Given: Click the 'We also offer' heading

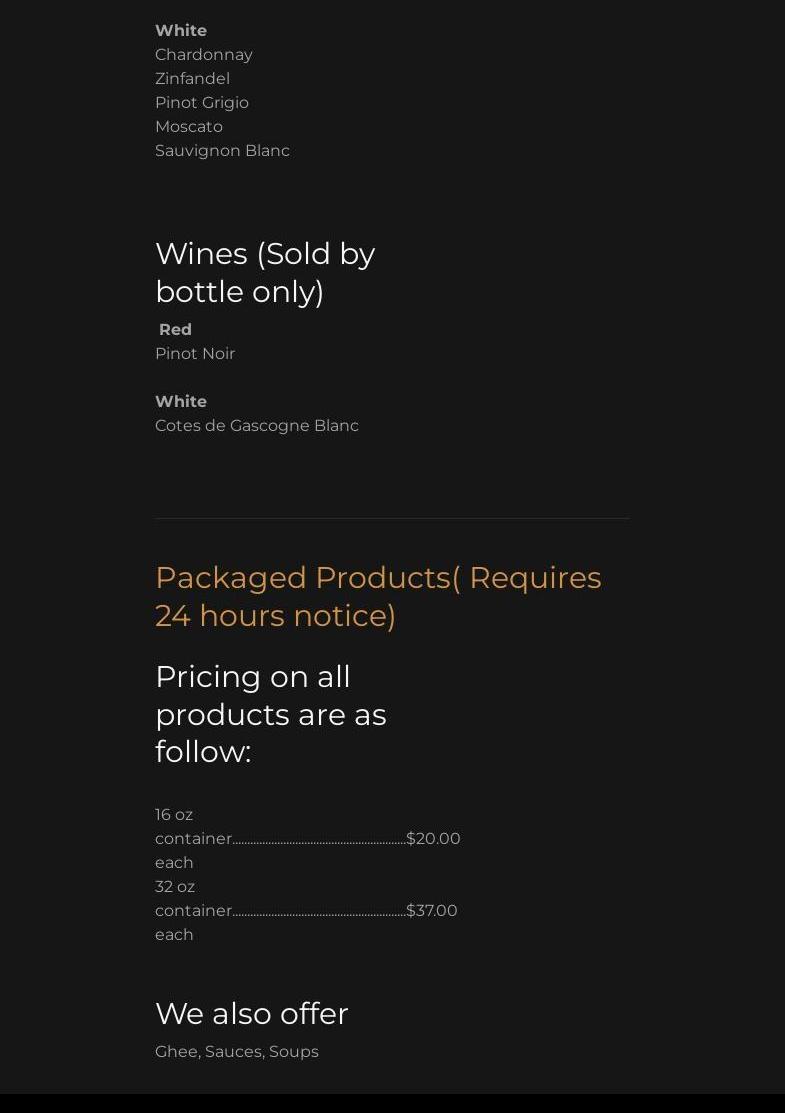Looking at the screenshot, I should click(x=252, y=1013).
